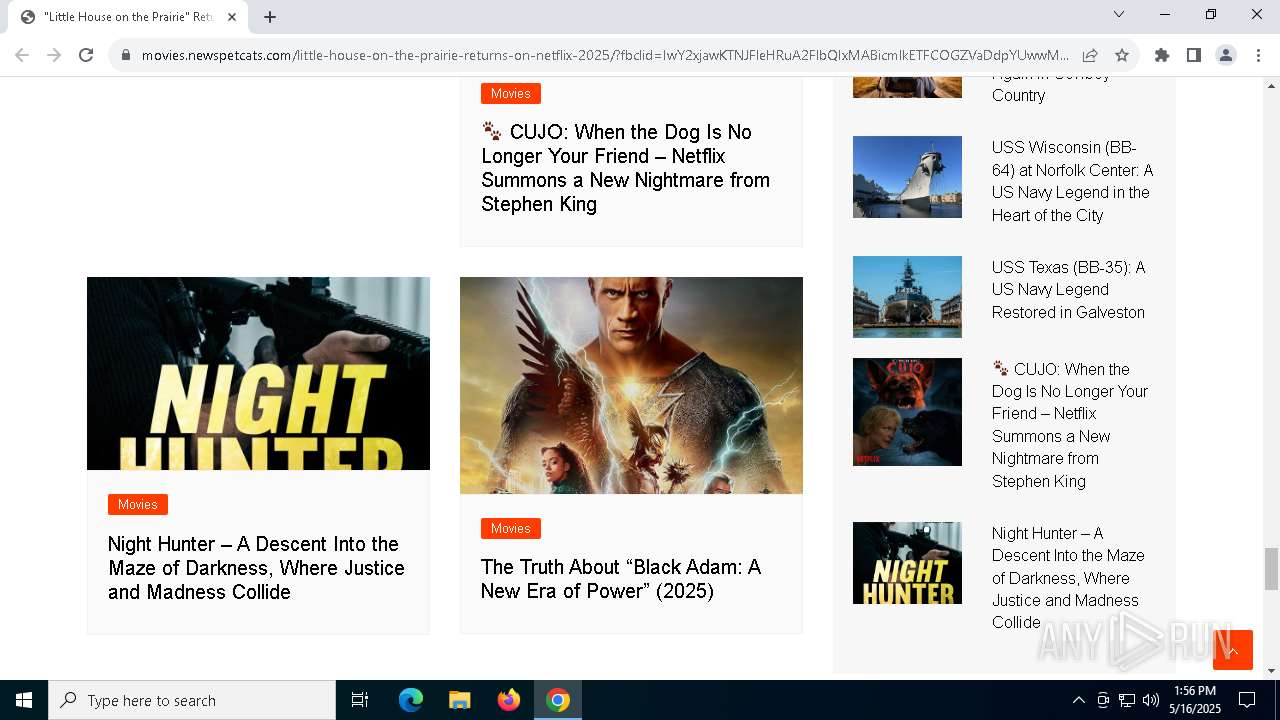Open Night Hunter sidebar article link
Viewport: 1280px width, 720px height.
coord(1068,578)
